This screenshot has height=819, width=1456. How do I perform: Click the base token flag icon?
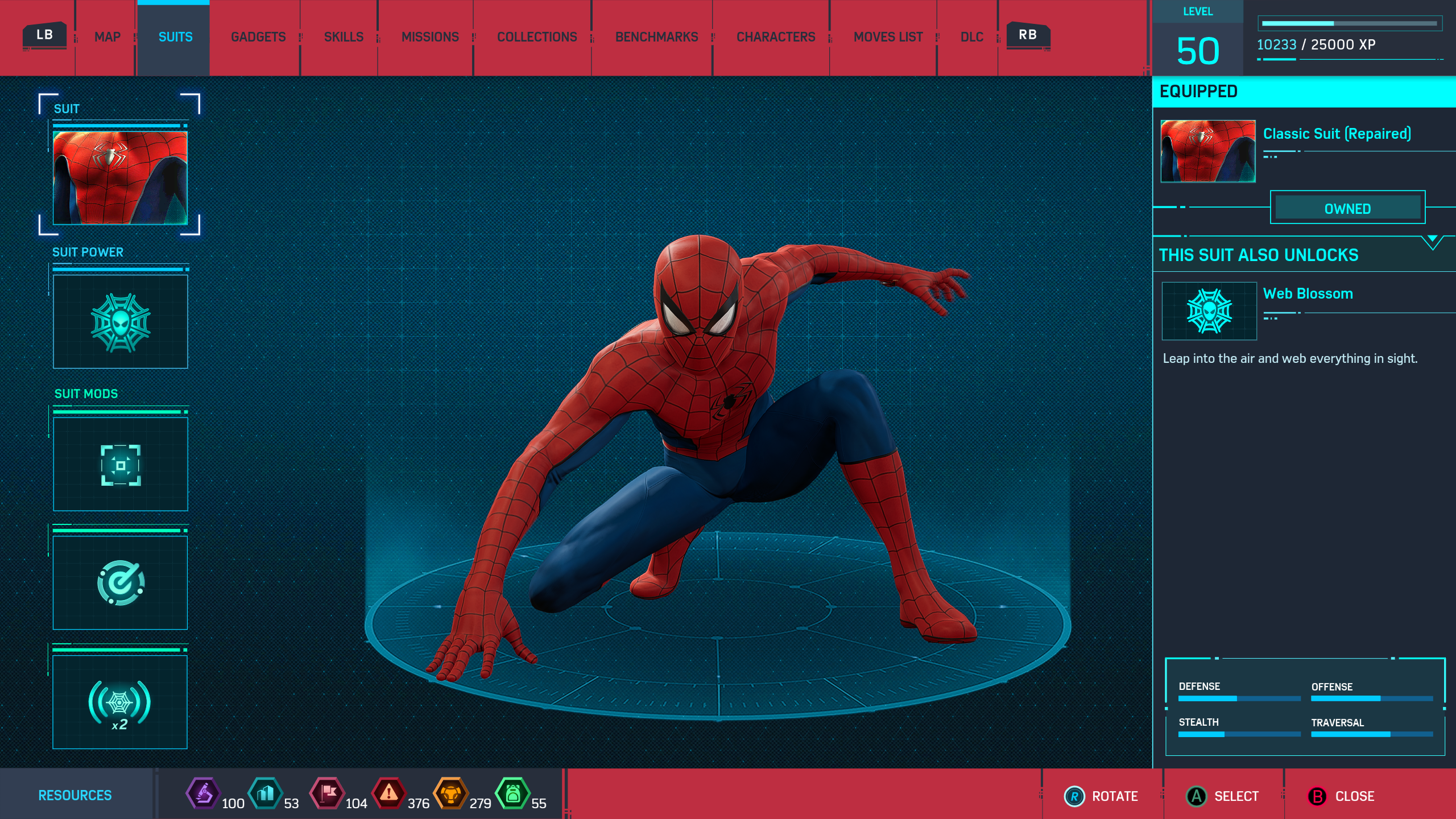tap(327, 793)
